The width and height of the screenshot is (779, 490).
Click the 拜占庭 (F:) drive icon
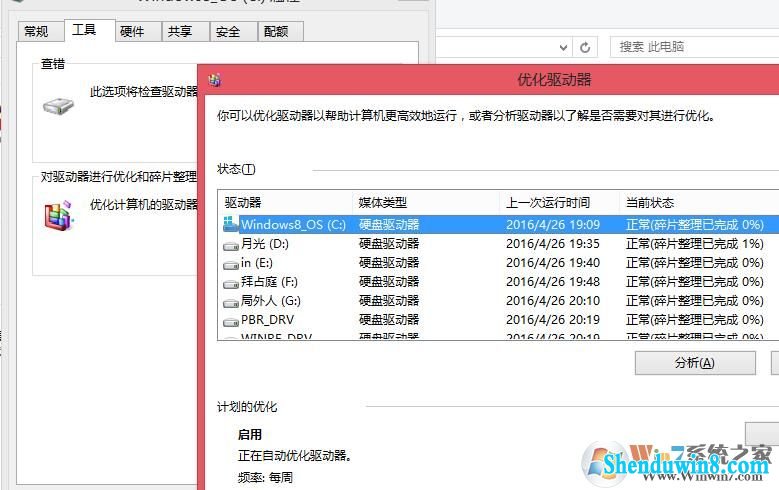tap(231, 284)
